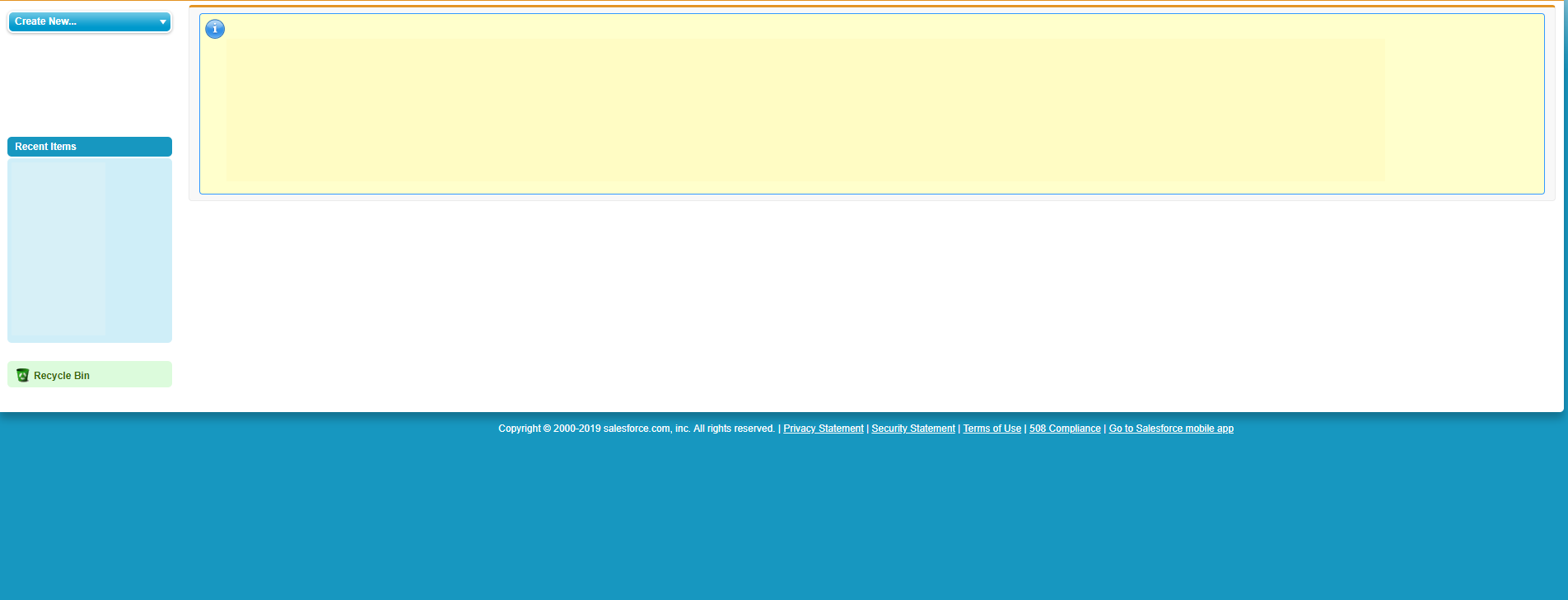Image resolution: width=1568 pixels, height=600 pixels.
Task: Open the Security Statement link
Action: (913, 429)
